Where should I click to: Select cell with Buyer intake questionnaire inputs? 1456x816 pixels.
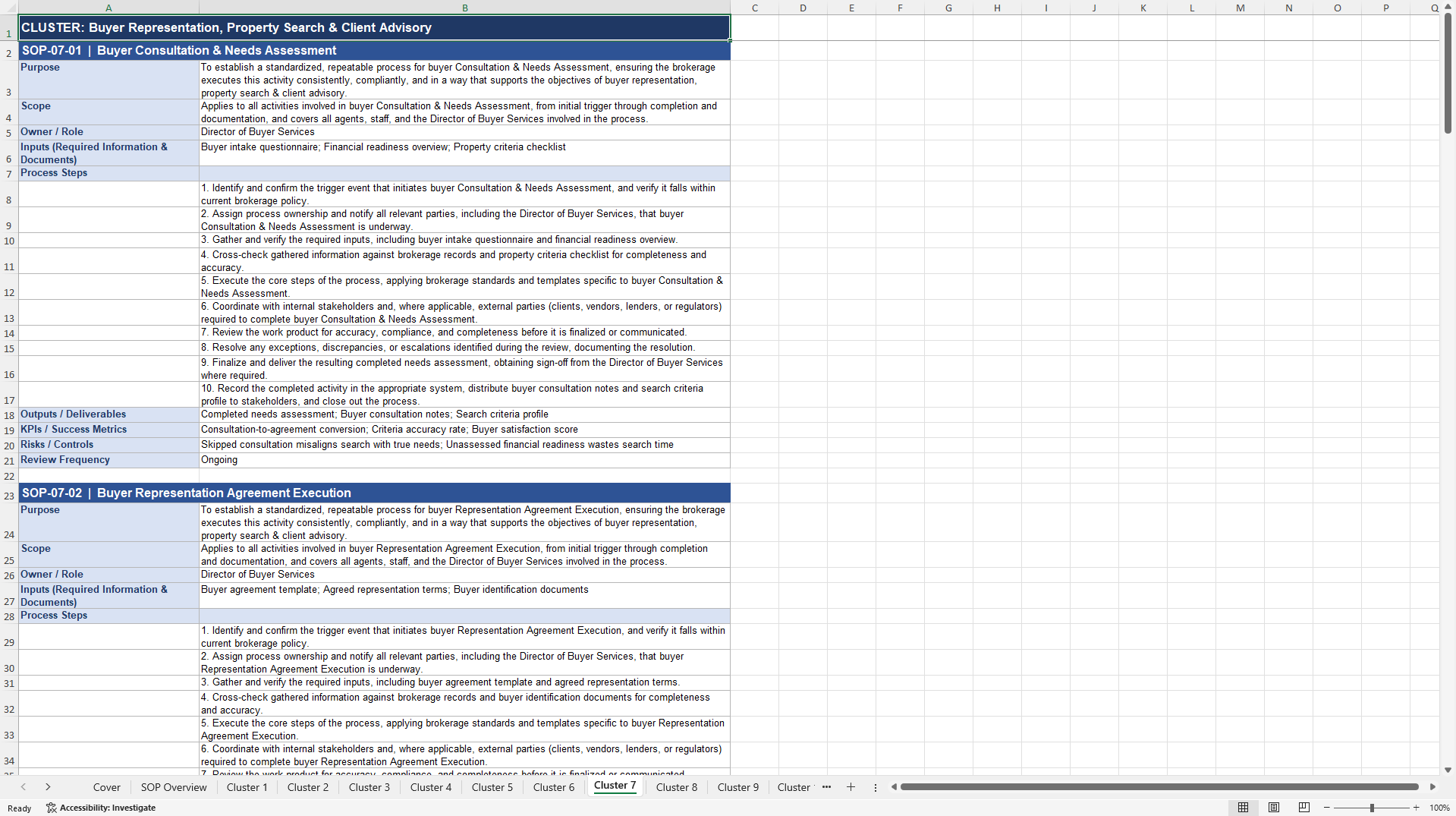(464, 153)
